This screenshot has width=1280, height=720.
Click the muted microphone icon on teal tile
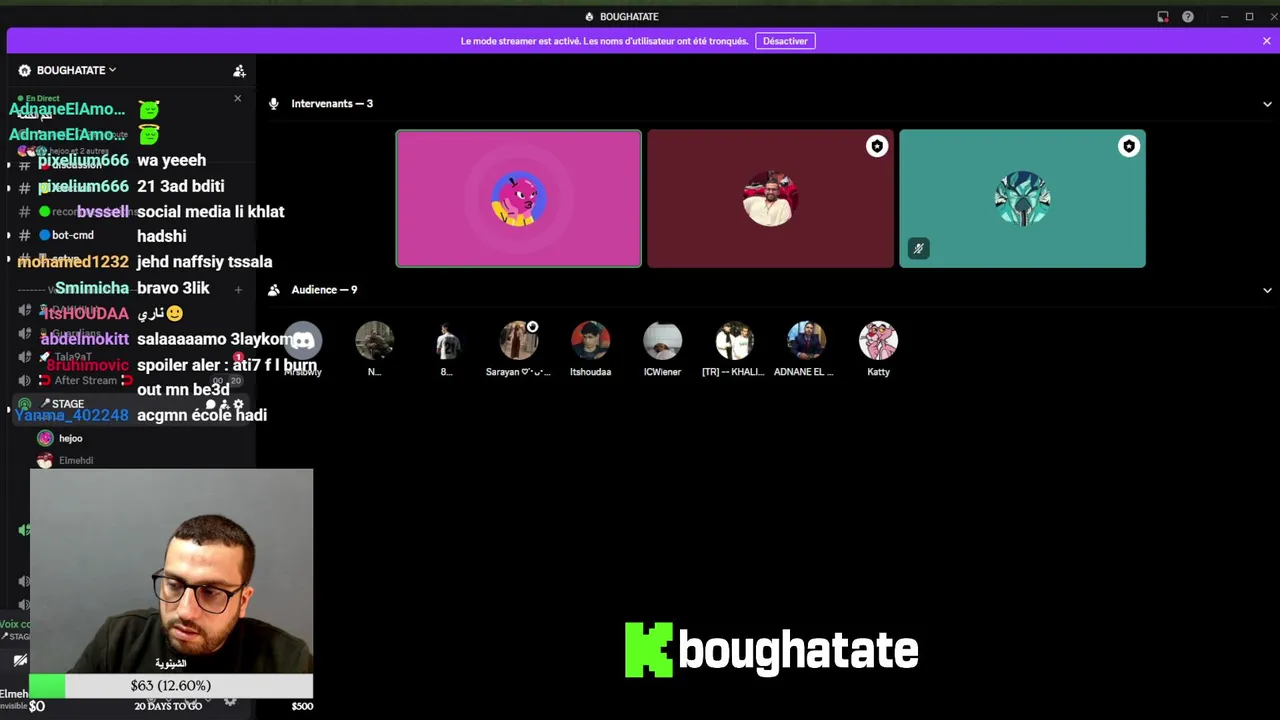tap(918, 248)
